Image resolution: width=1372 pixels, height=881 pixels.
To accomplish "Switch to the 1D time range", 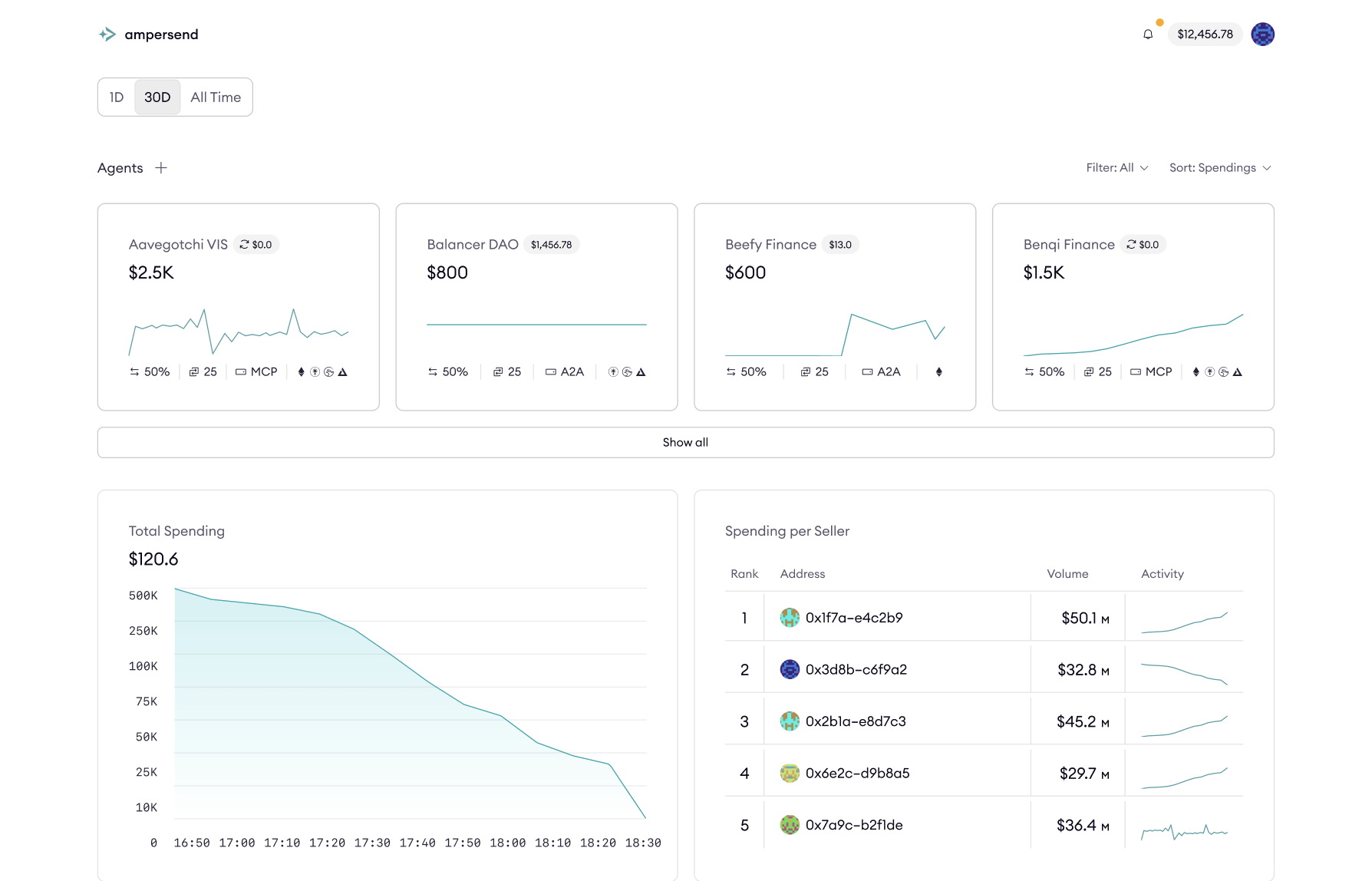I will (x=116, y=97).
